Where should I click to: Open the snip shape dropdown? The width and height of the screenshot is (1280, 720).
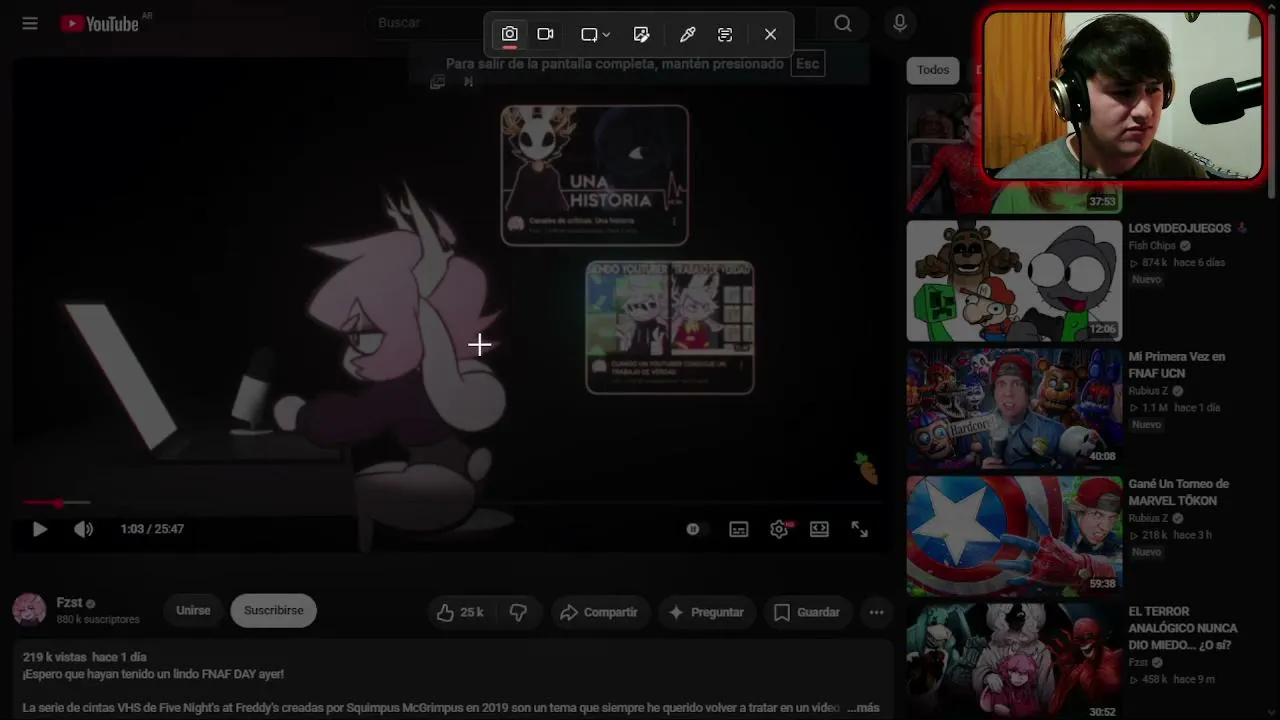pos(595,34)
